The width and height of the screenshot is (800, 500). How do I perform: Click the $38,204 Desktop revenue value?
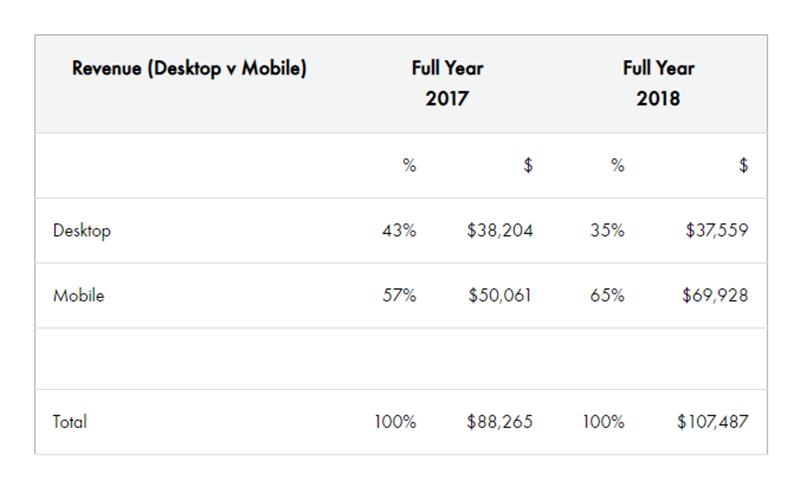(500, 231)
